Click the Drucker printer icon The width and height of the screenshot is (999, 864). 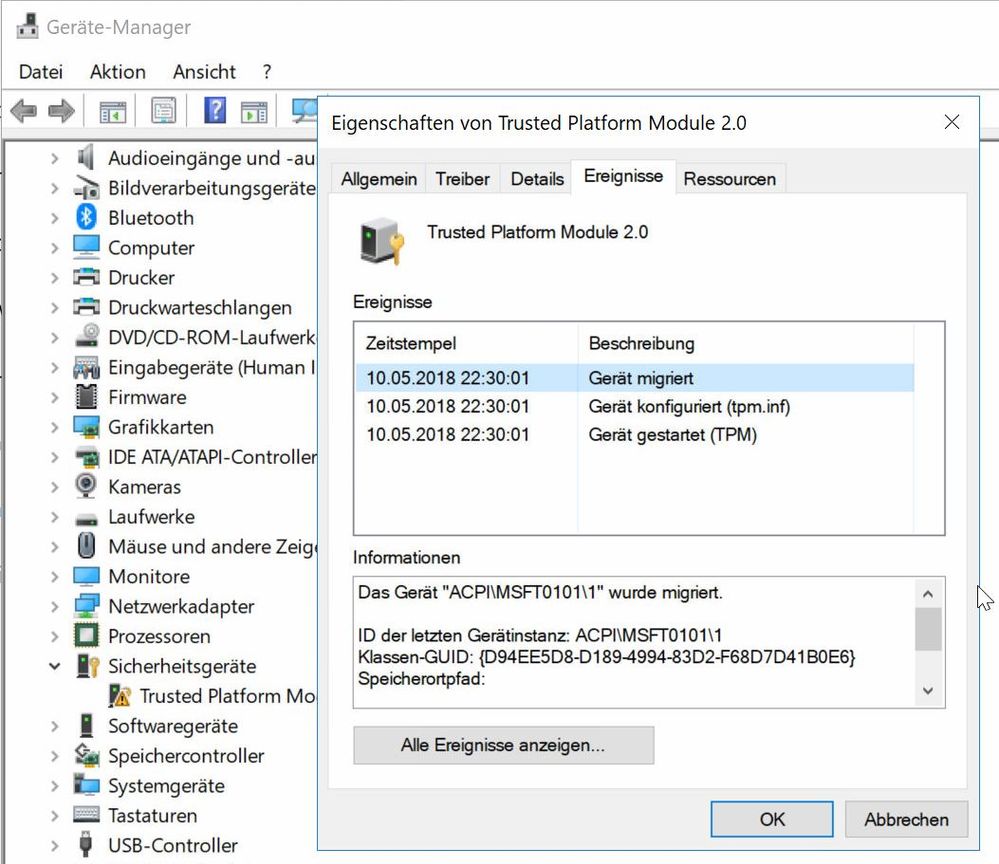[87, 278]
